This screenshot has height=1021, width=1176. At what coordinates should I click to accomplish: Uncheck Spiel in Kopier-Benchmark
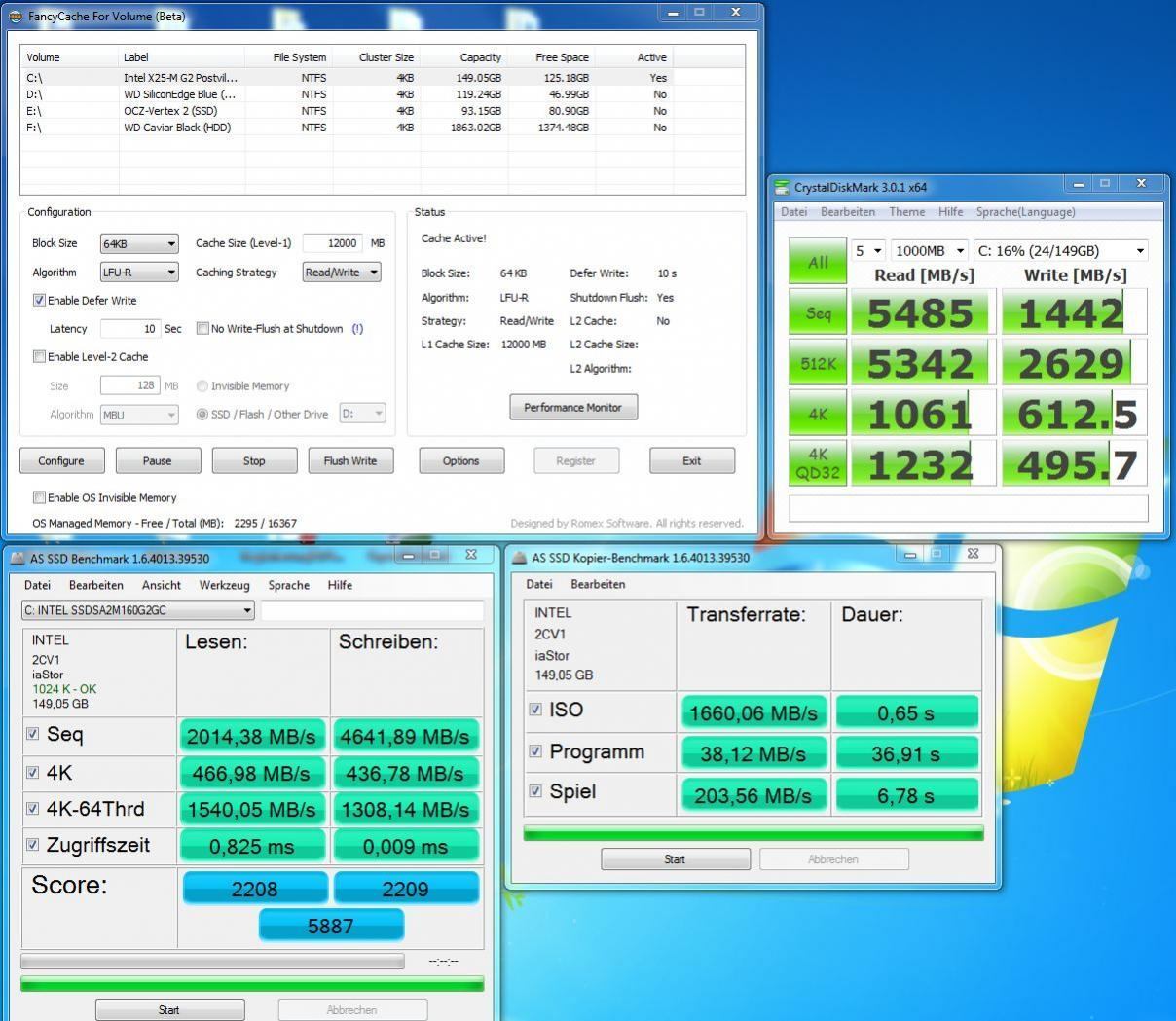click(x=535, y=791)
